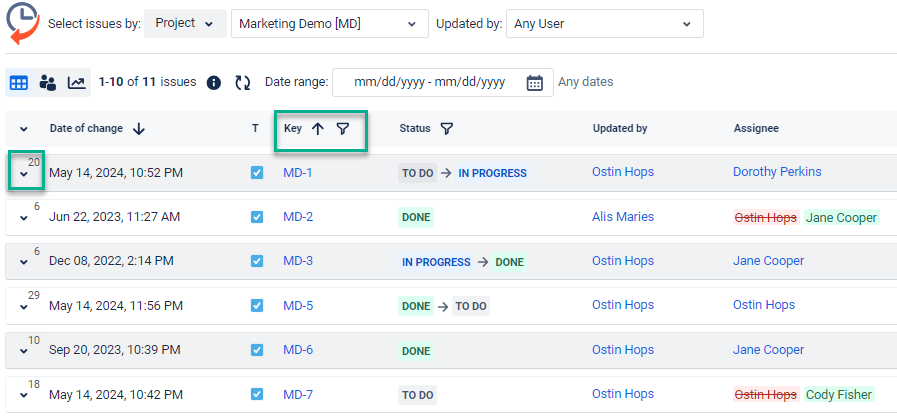Sort Key column with up arrow
Image resolution: width=897 pixels, height=418 pixels.
pos(318,128)
